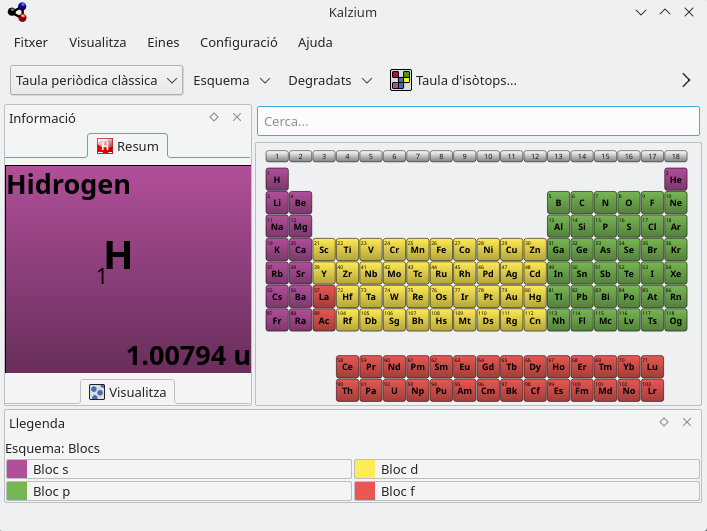Screen dimensions: 707x531
Task: Click the Bloc p green legend swatch
Action: pyautogui.click(x=17, y=491)
